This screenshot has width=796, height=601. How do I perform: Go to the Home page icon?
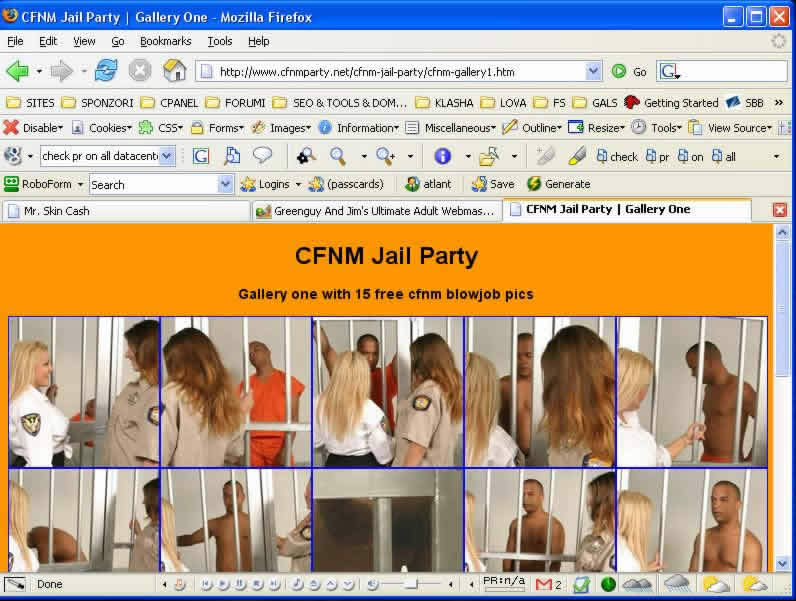(x=175, y=71)
